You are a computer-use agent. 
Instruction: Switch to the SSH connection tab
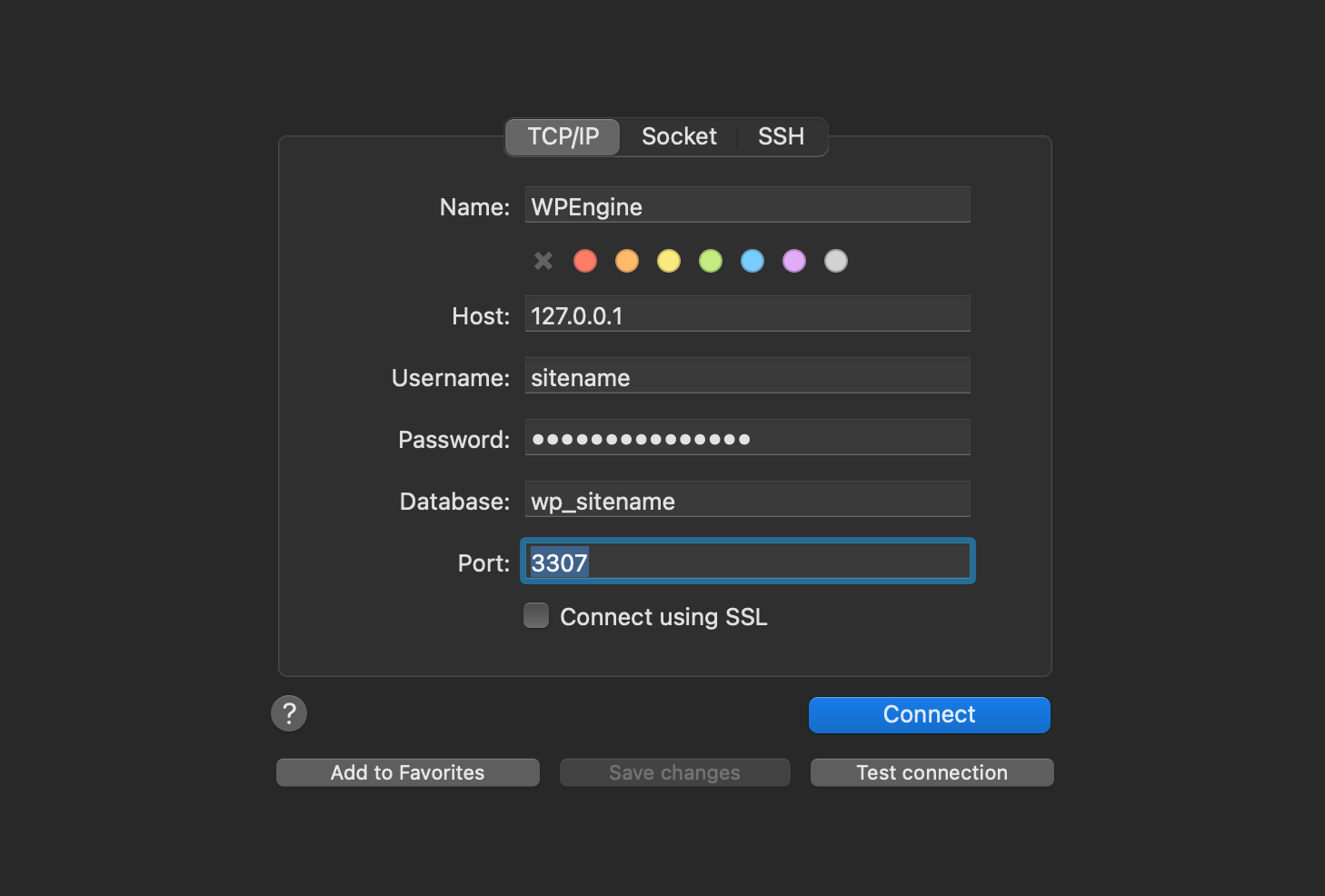point(781,136)
